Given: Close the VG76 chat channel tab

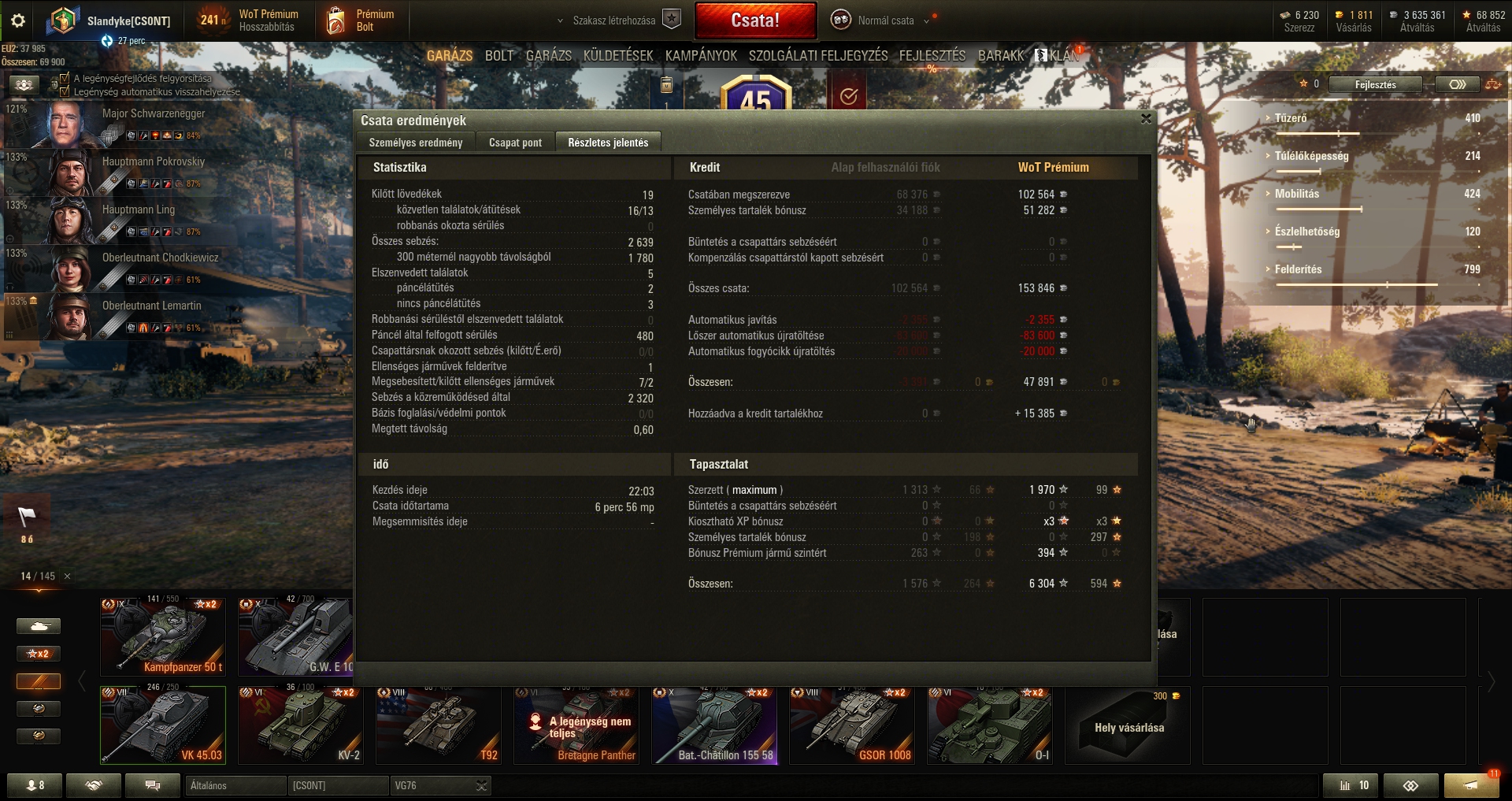Looking at the screenshot, I should 481,785.
